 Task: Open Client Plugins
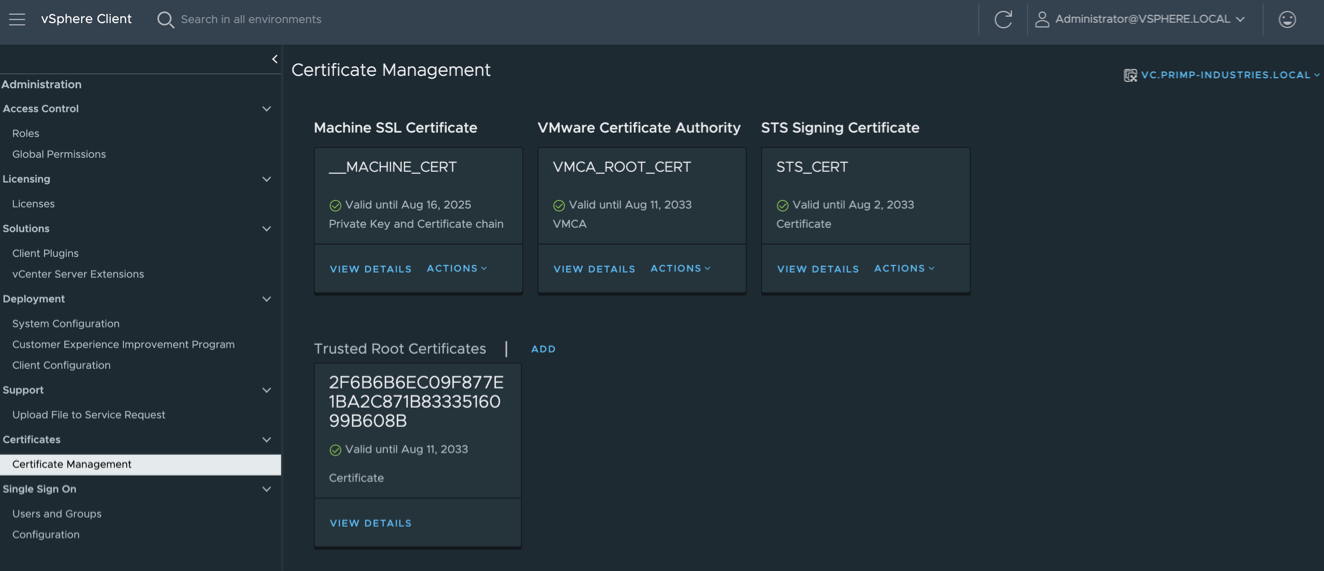[45, 253]
